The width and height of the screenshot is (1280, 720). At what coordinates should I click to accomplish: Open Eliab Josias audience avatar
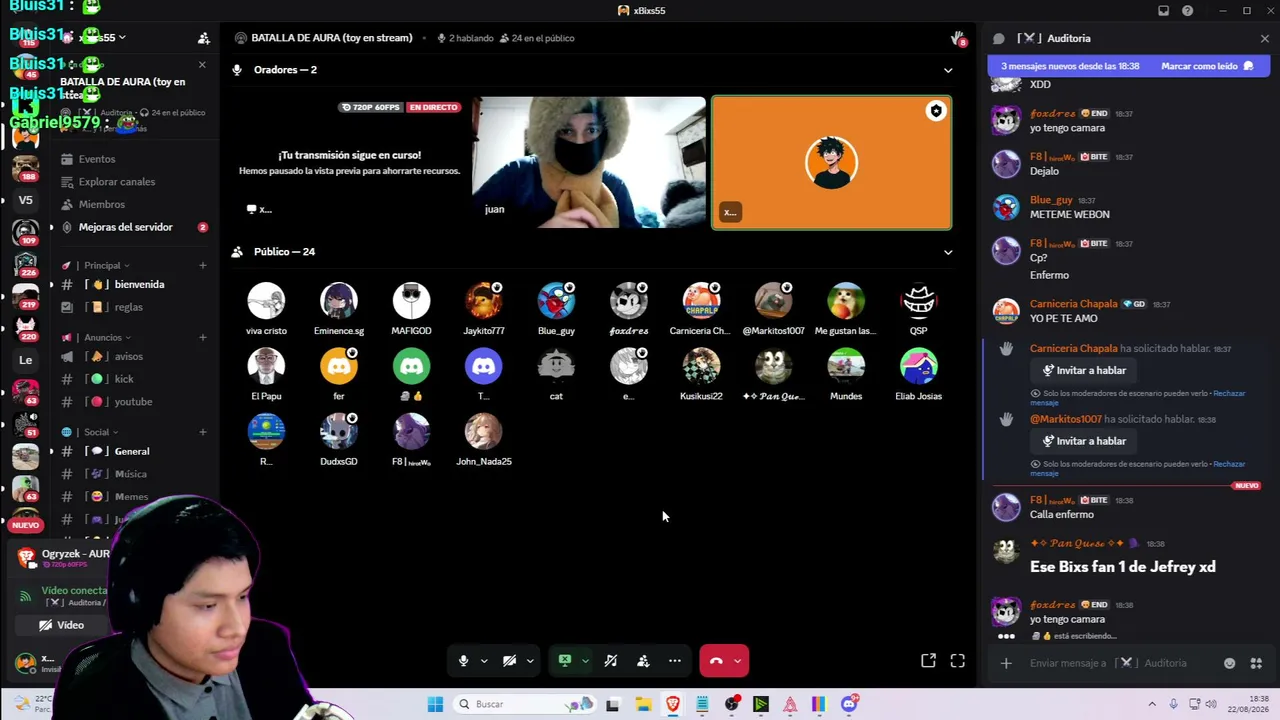pos(918,367)
